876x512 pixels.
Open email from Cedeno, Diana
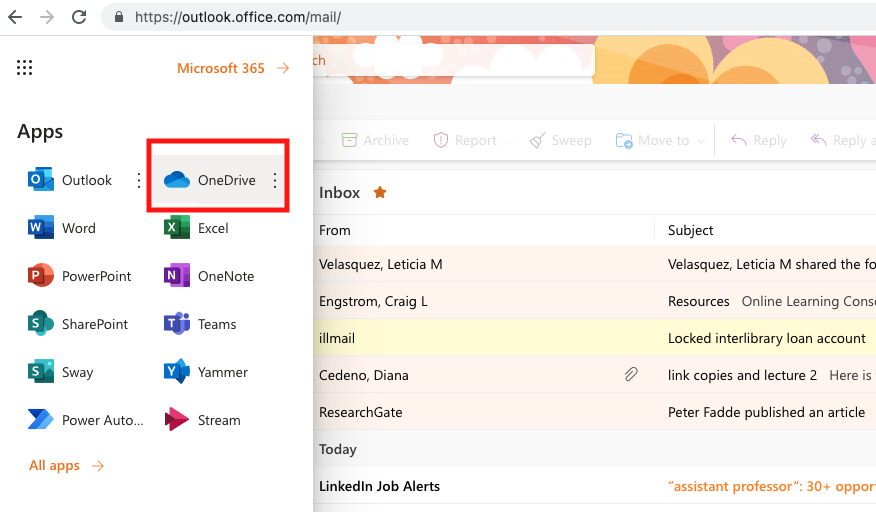[594, 374]
